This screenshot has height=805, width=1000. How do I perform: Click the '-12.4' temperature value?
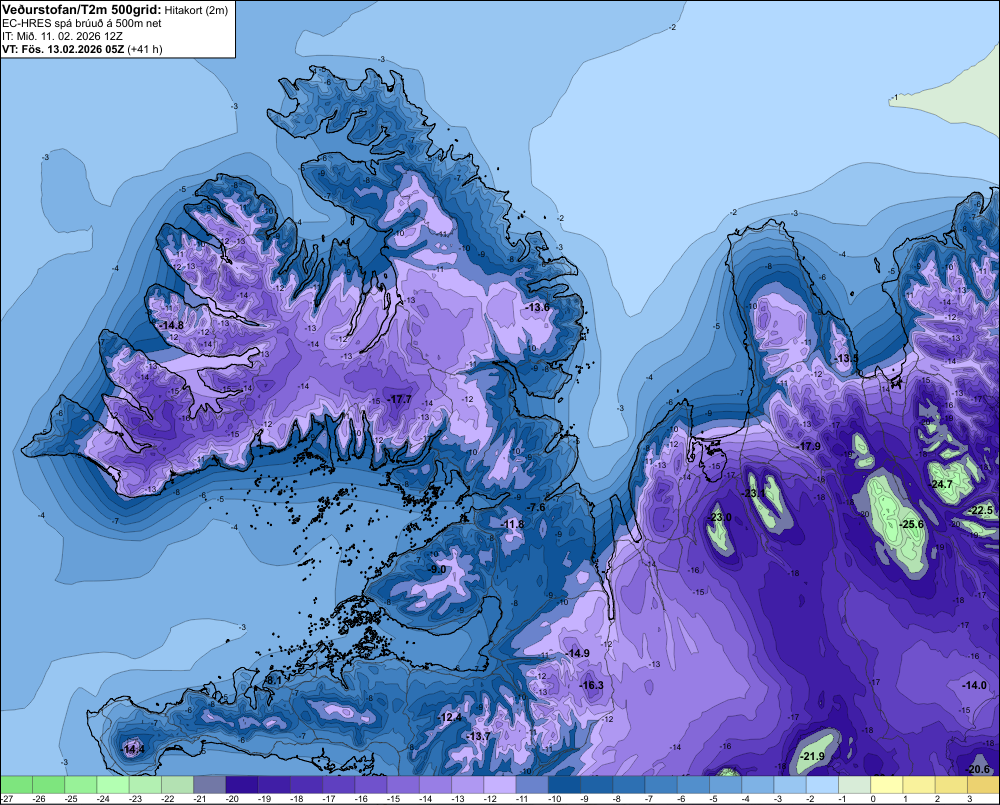tap(450, 718)
